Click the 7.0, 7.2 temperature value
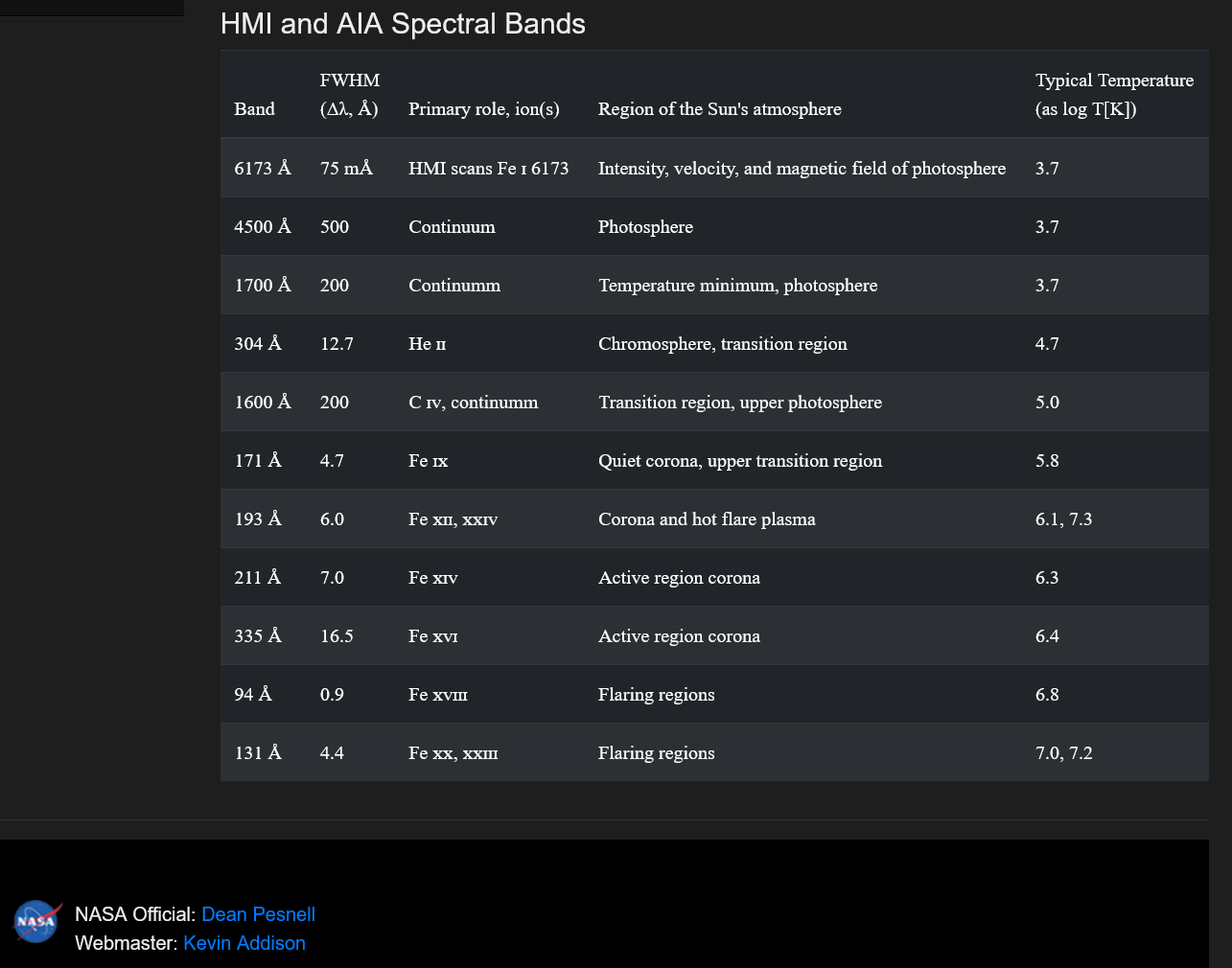The width and height of the screenshot is (1232, 968). (1063, 752)
